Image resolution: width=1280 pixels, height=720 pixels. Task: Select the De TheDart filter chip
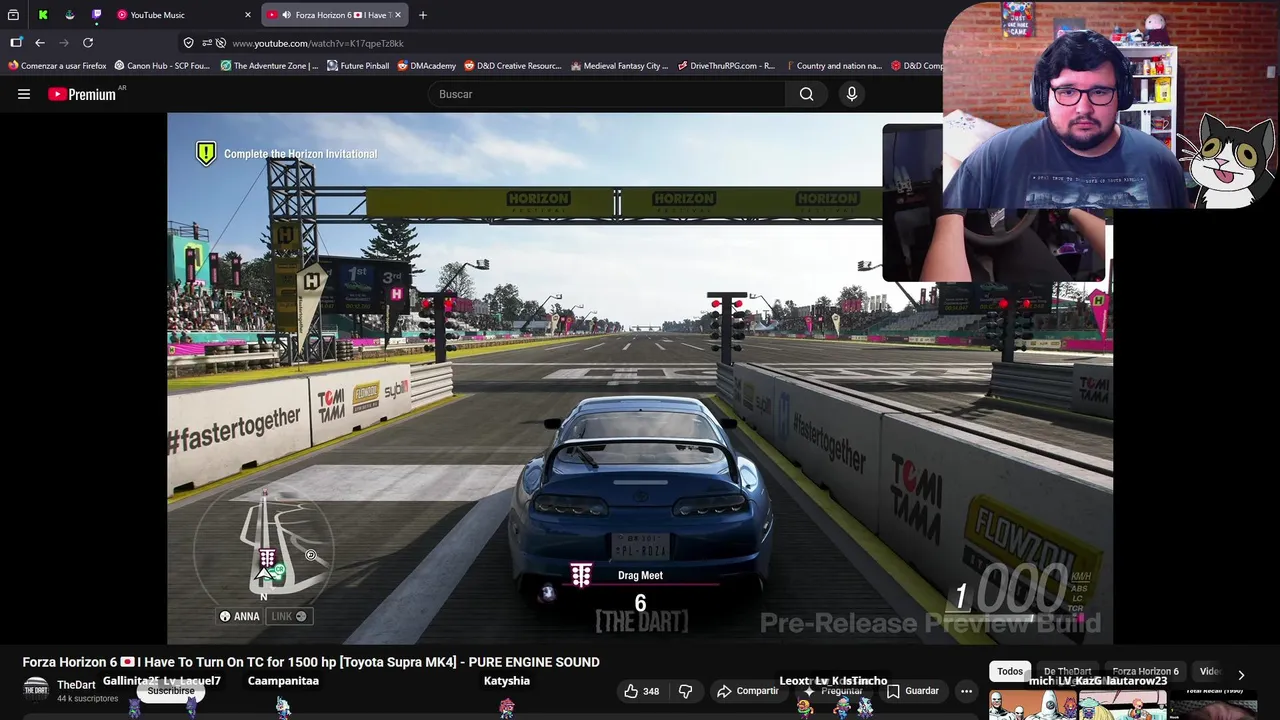point(1067,672)
